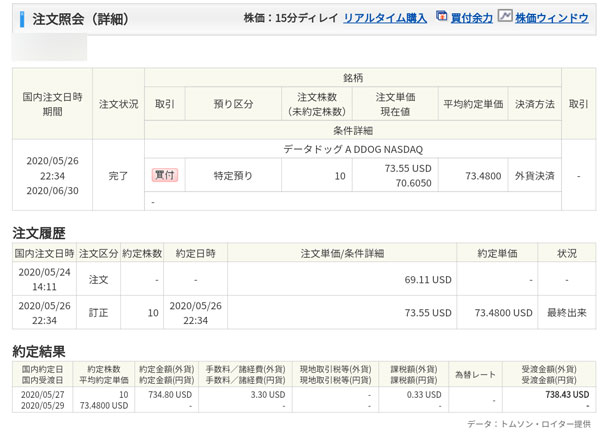600x441 pixels.
Task: Open the リアルタイム購入 link
Action: coord(384,18)
